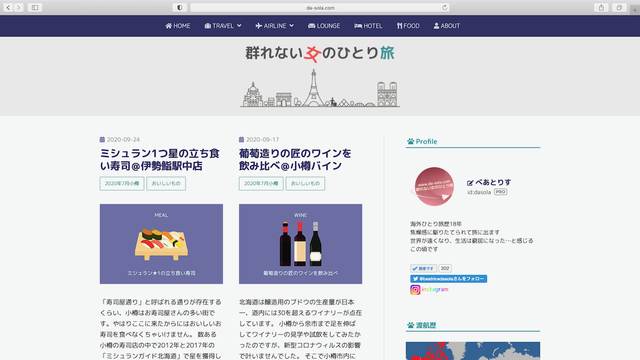Viewport: 640px width, 360px height.
Task: Click the id:dasola text
Action: click(479, 192)
